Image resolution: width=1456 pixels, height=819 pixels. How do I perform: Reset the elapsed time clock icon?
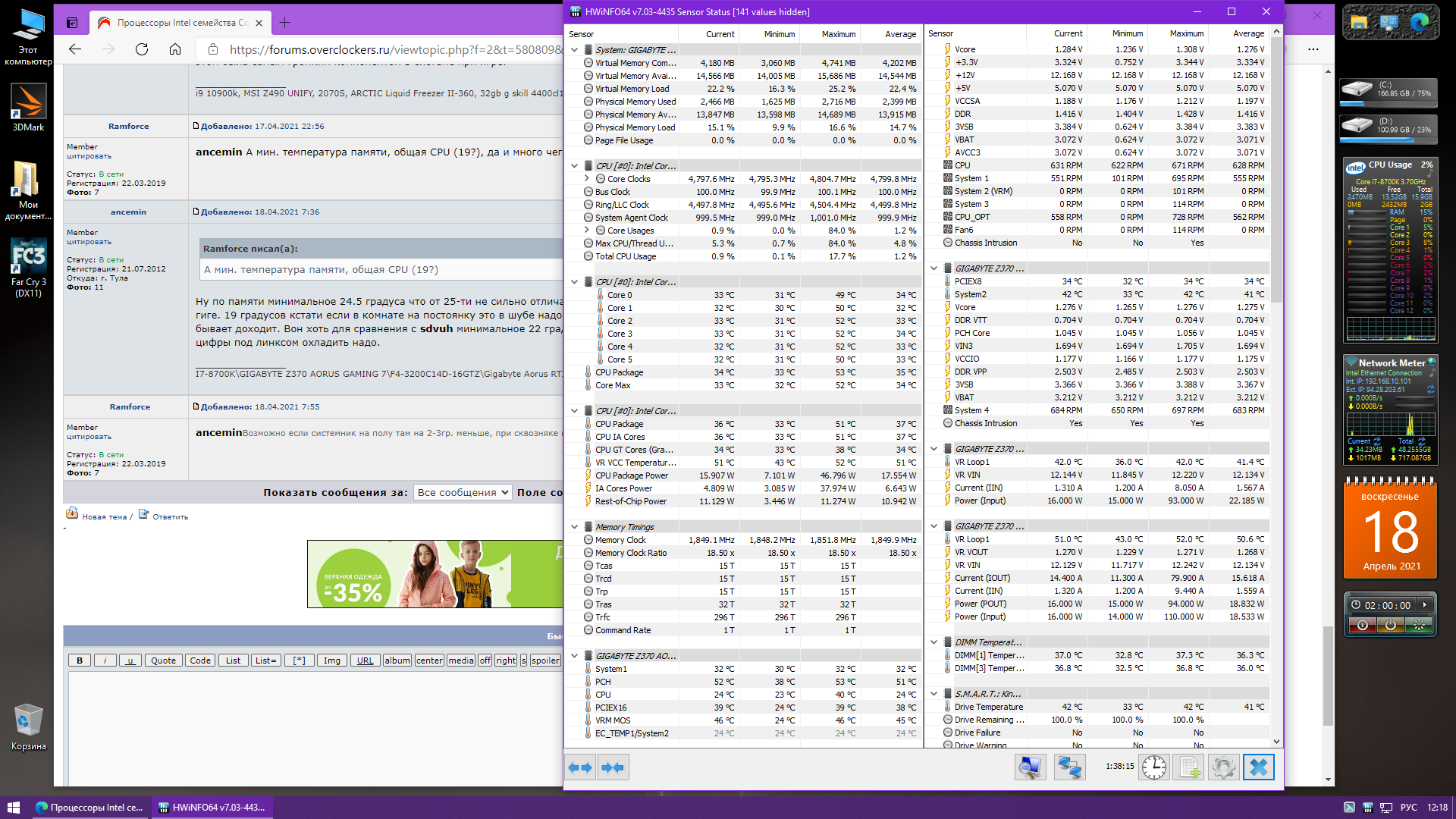[x=1154, y=767]
